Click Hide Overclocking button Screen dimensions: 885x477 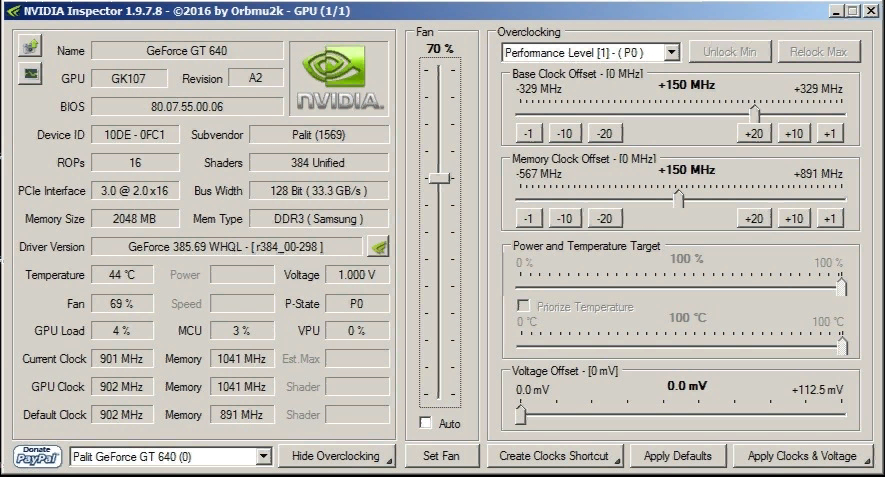[336, 456]
